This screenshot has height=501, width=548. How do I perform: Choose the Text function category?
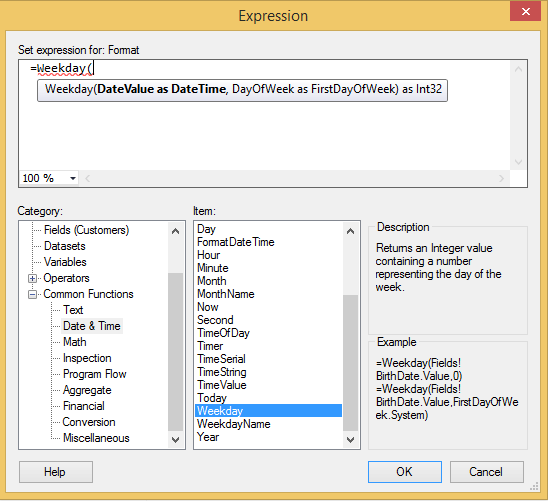(73, 310)
